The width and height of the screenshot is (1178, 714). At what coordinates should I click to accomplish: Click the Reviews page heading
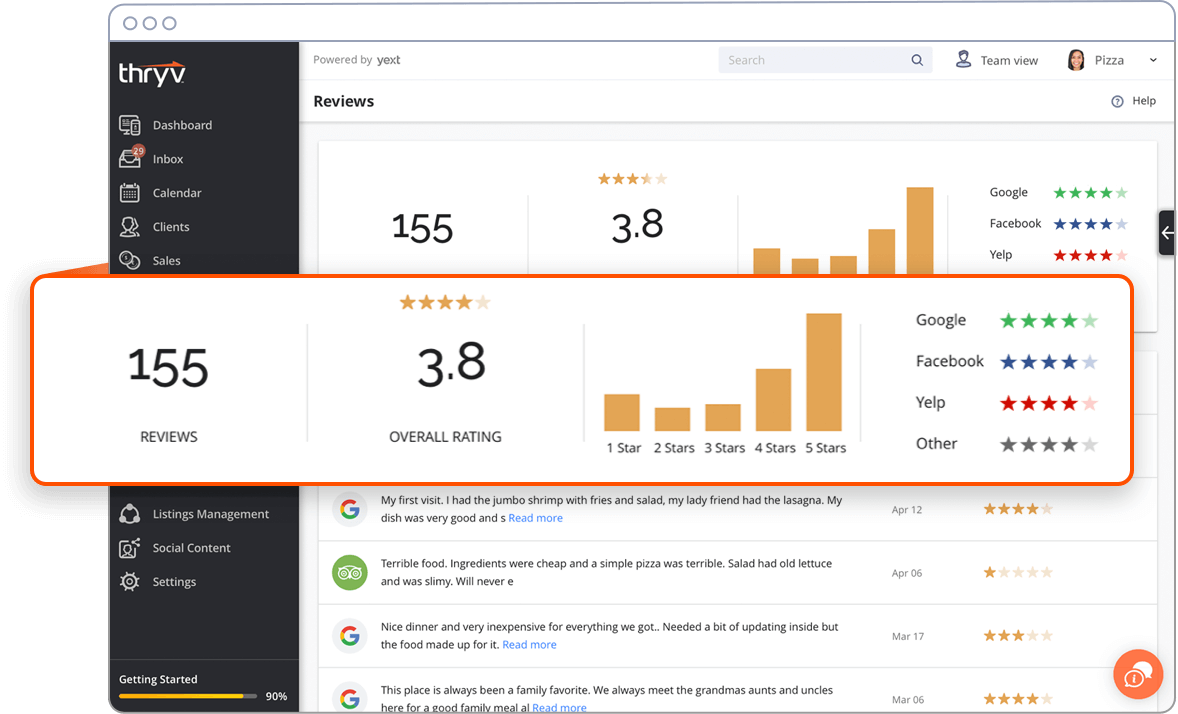click(x=343, y=101)
